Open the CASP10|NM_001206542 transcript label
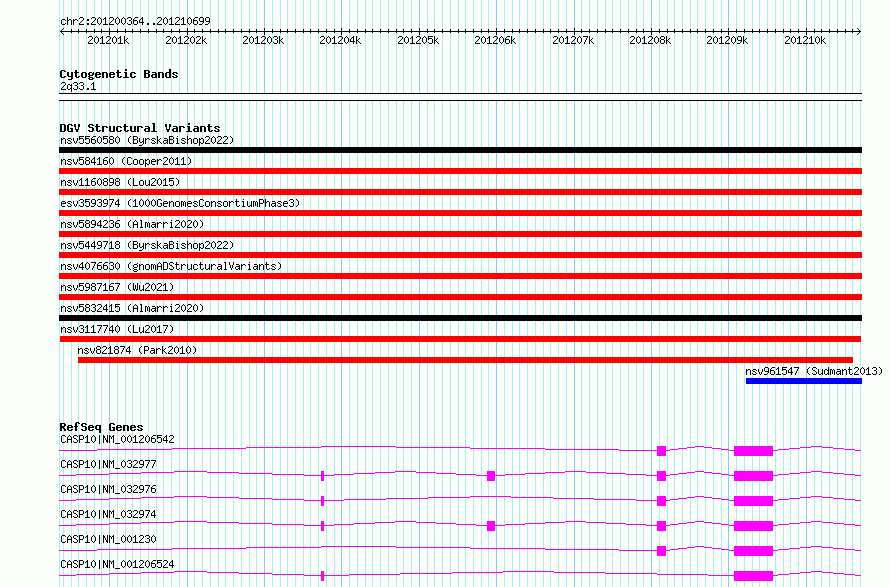 (117, 439)
